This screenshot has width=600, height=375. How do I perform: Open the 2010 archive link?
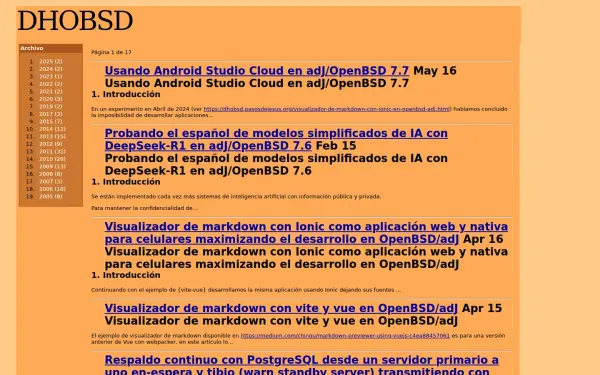(x=52, y=159)
